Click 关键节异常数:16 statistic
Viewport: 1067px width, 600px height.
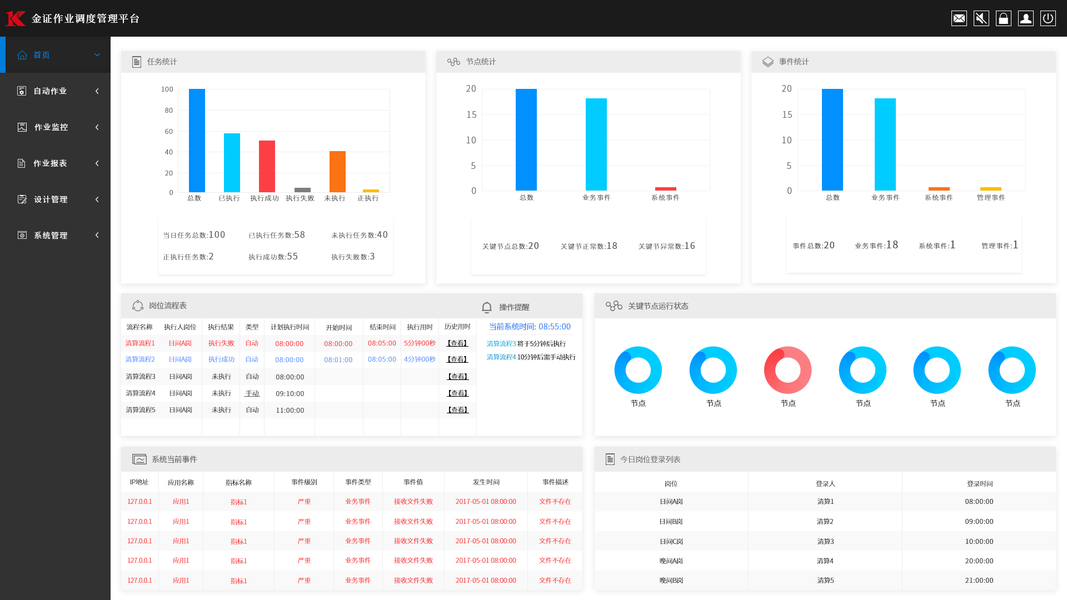(666, 246)
